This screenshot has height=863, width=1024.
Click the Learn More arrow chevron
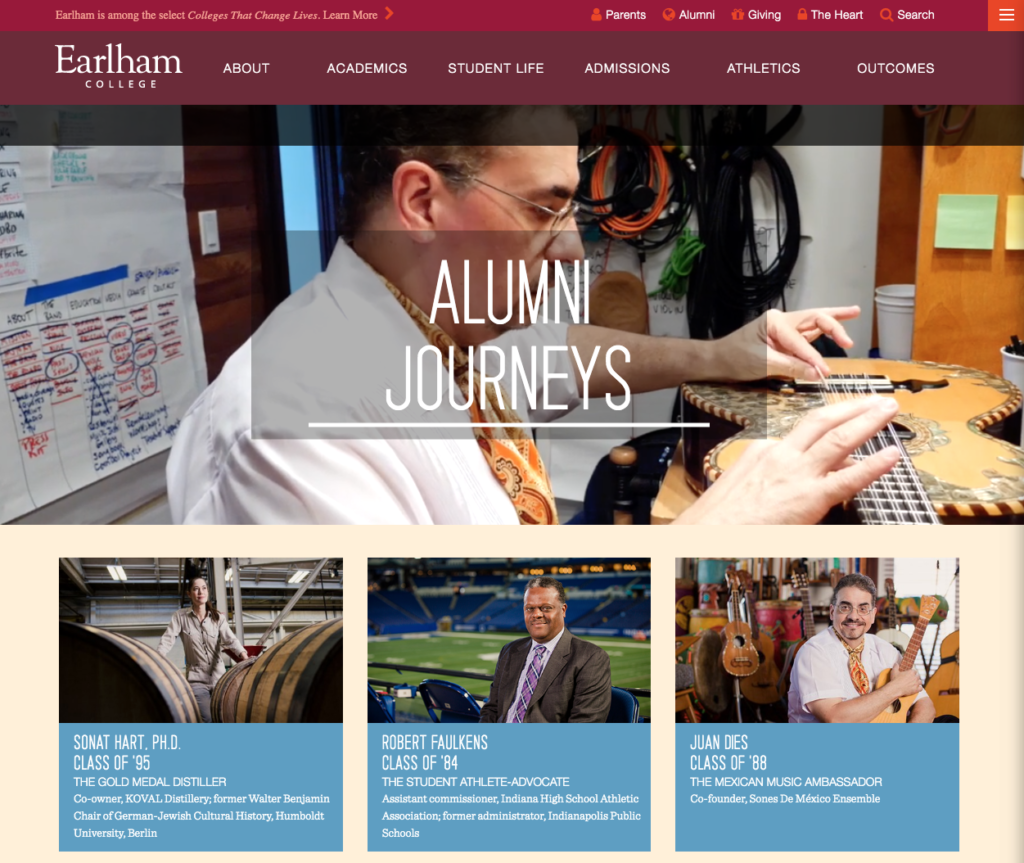click(x=389, y=13)
